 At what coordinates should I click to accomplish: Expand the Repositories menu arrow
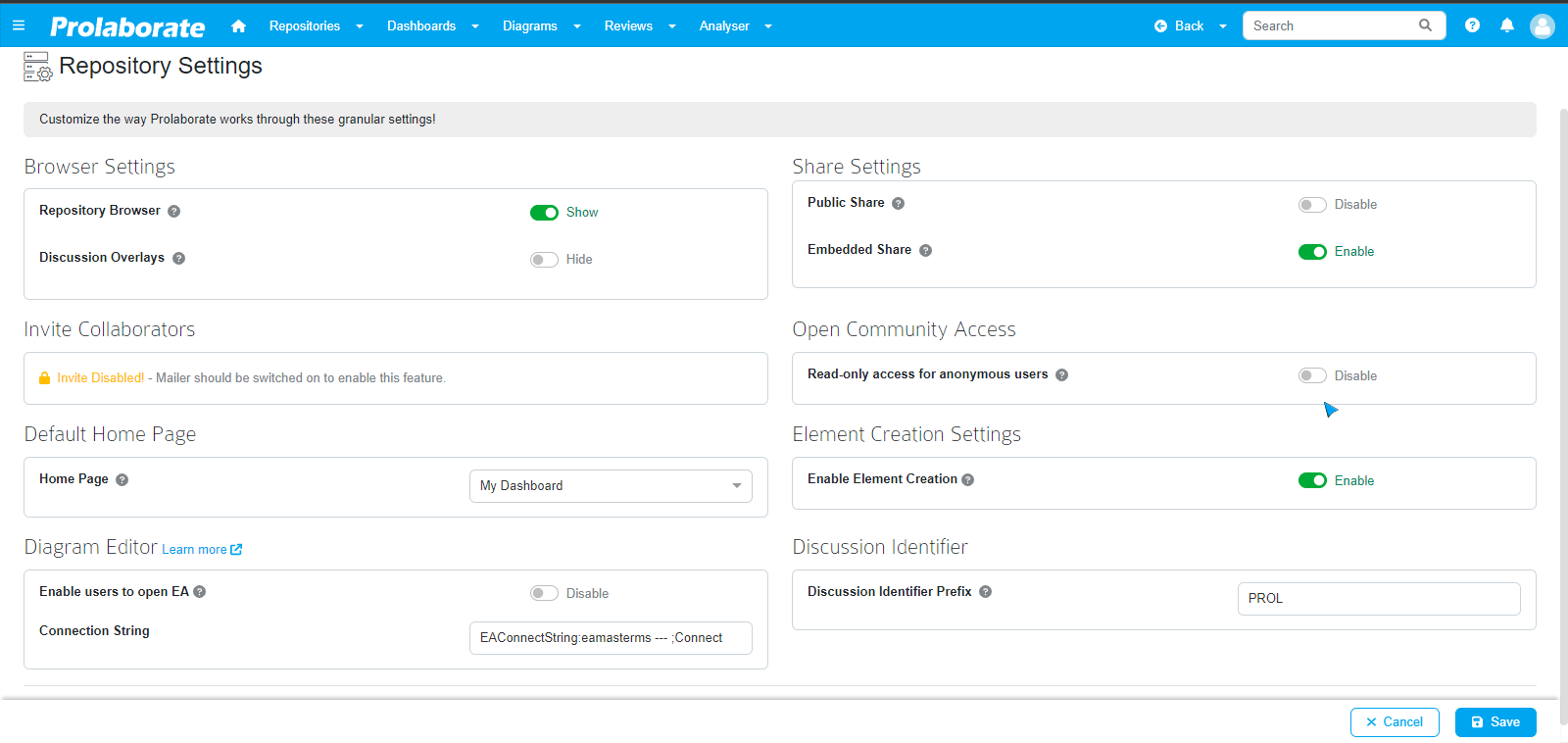click(360, 26)
